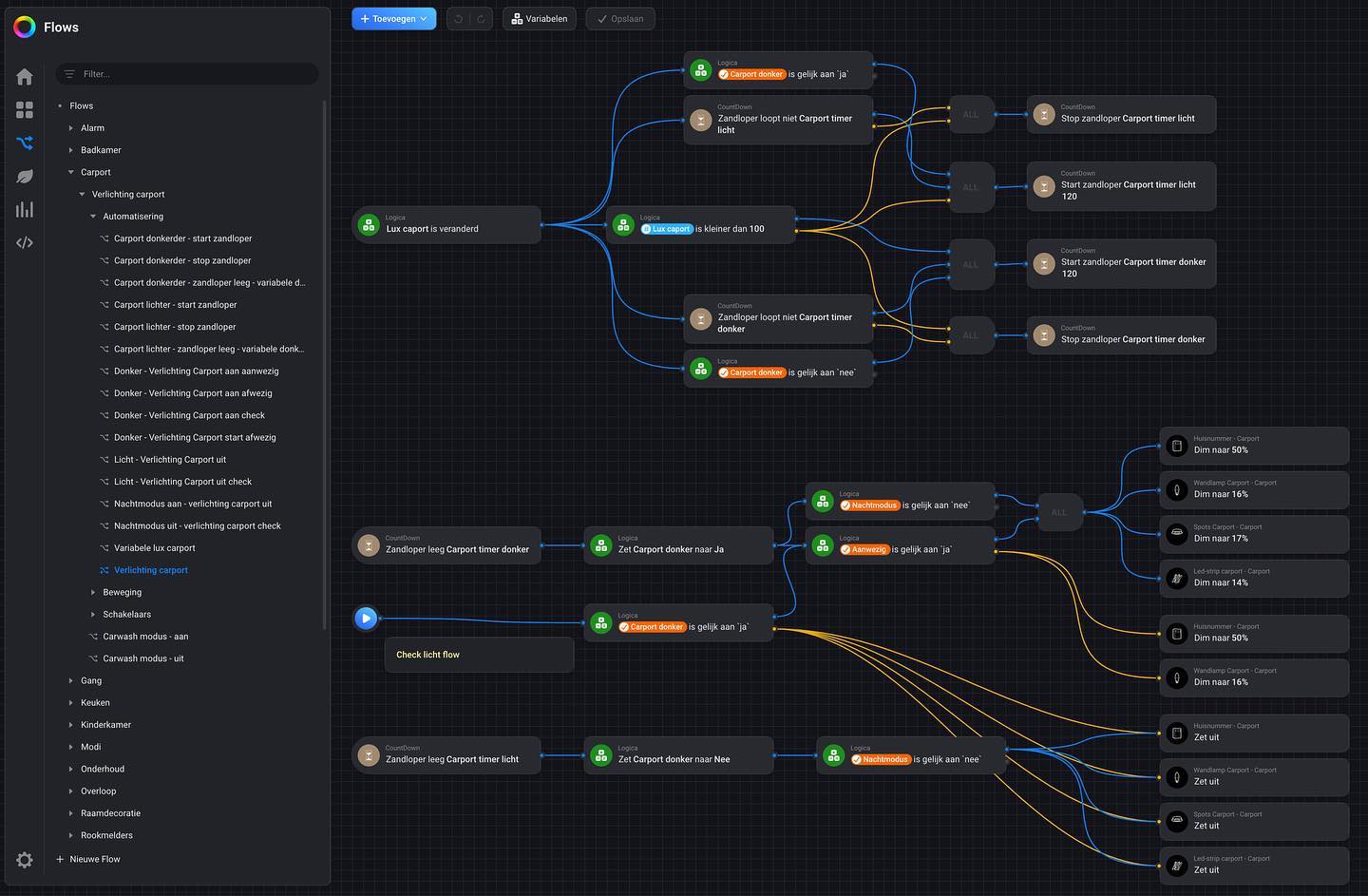Click Wandlamp icon on its Zet uit card
This screenshot has width=1368, height=896.
pos(1177,777)
